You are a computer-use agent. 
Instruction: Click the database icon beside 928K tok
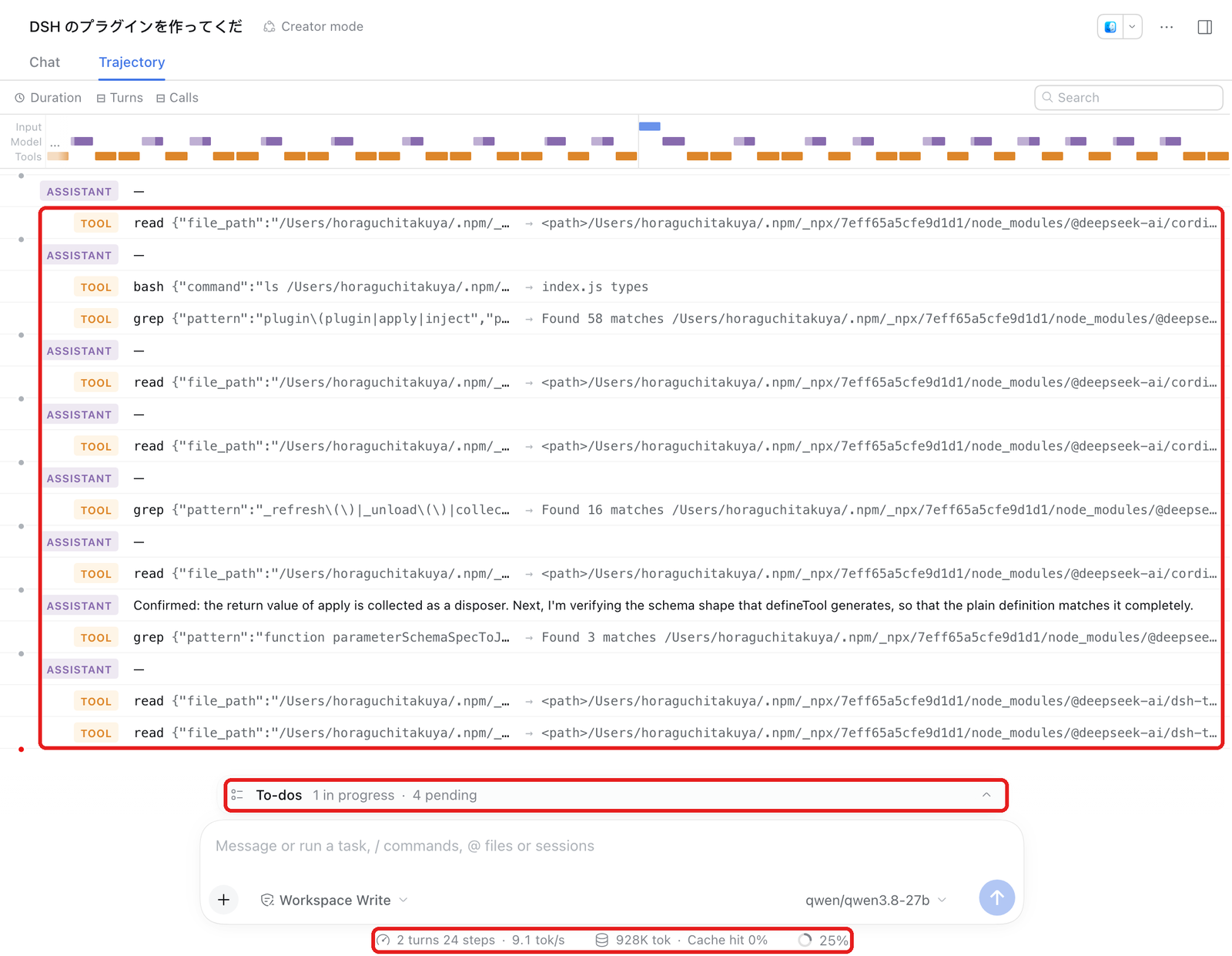tap(602, 940)
